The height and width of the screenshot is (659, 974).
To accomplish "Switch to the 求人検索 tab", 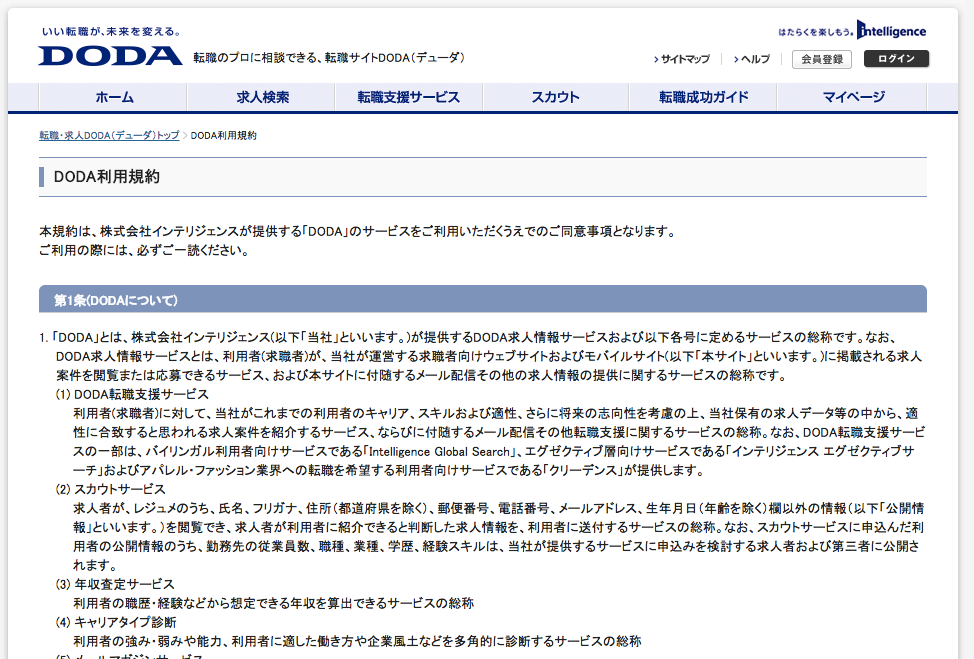I will point(262,97).
